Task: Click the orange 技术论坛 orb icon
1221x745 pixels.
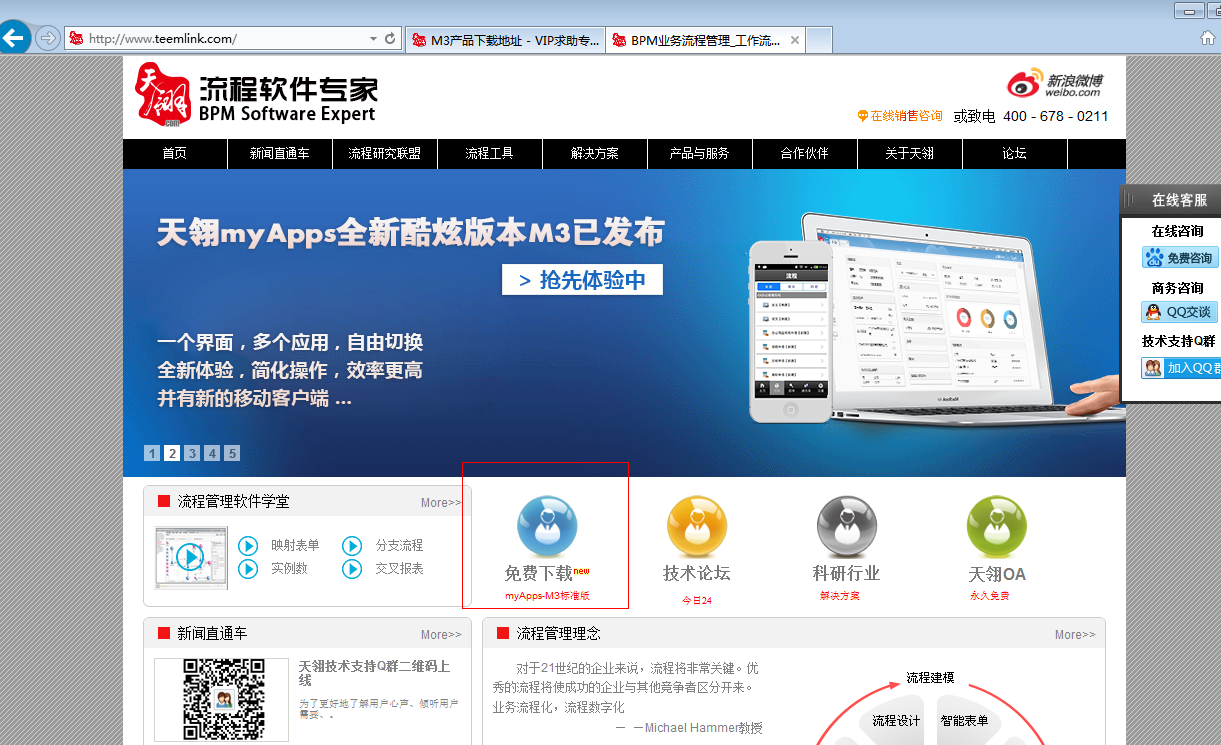Action: [697, 526]
